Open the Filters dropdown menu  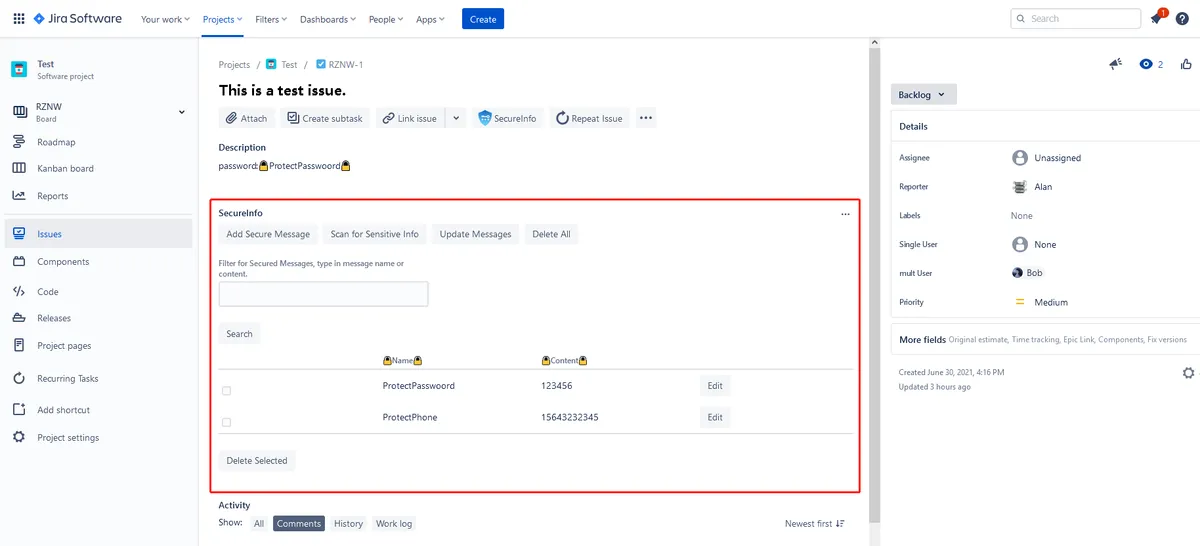click(270, 19)
